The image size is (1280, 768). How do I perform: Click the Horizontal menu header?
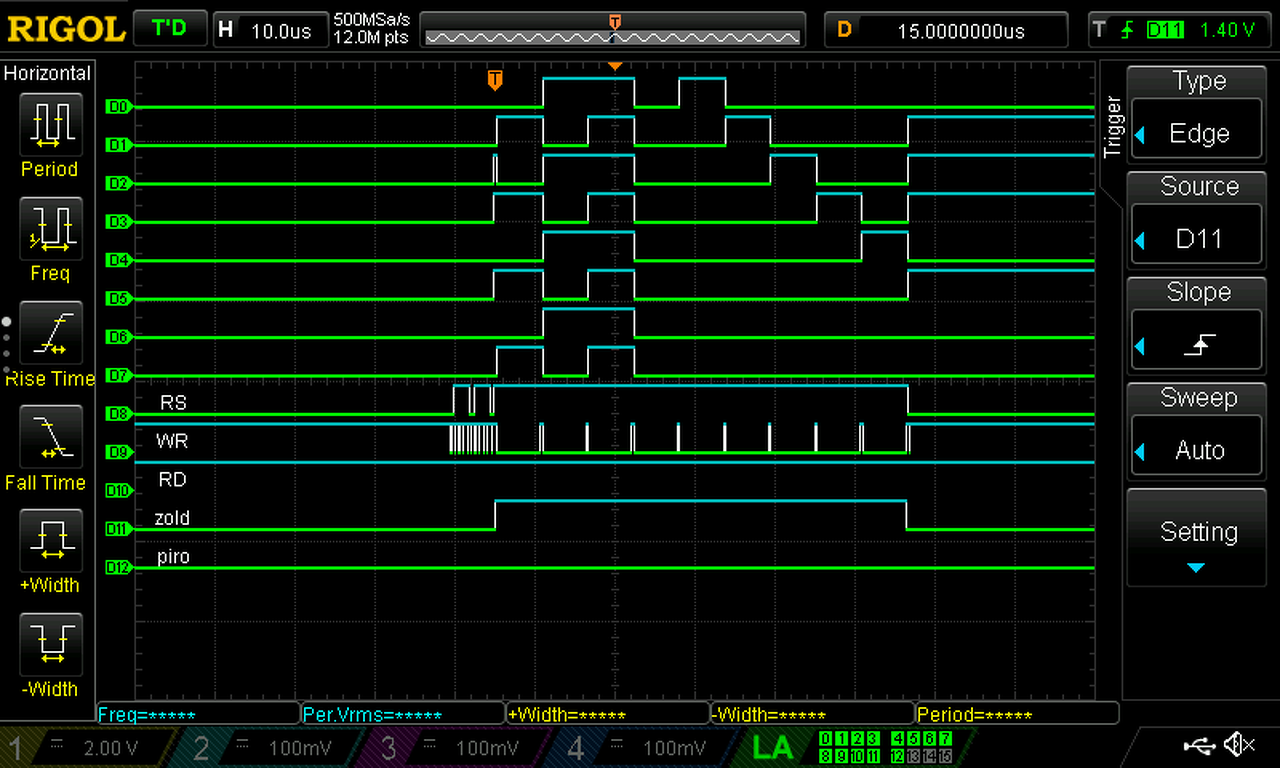click(48, 73)
